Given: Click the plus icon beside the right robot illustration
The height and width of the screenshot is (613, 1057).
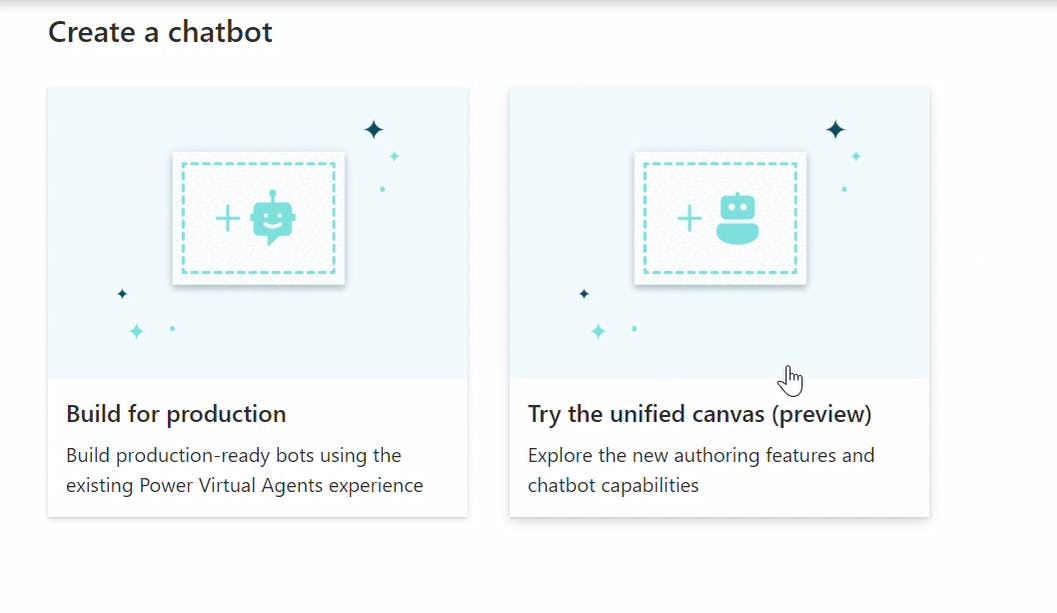Looking at the screenshot, I should 689,218.
